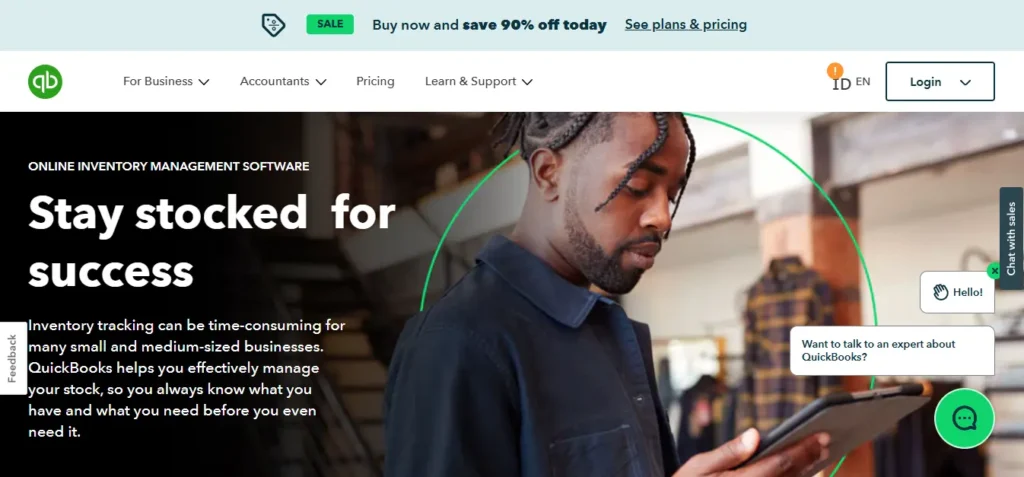The width and height of the screenshot is (1024, 477).
Task: Expand the For Business menu chevron
Action: pyautogui.click(x=204, y=82)
